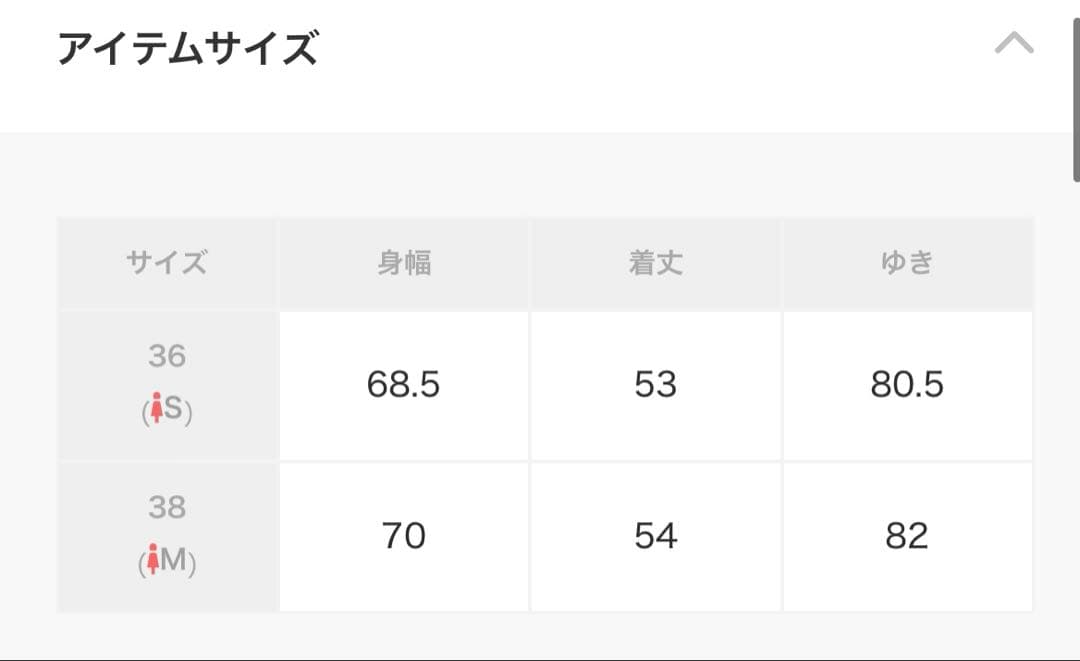
Task: Click the M size label text
Action: (174, 562)
